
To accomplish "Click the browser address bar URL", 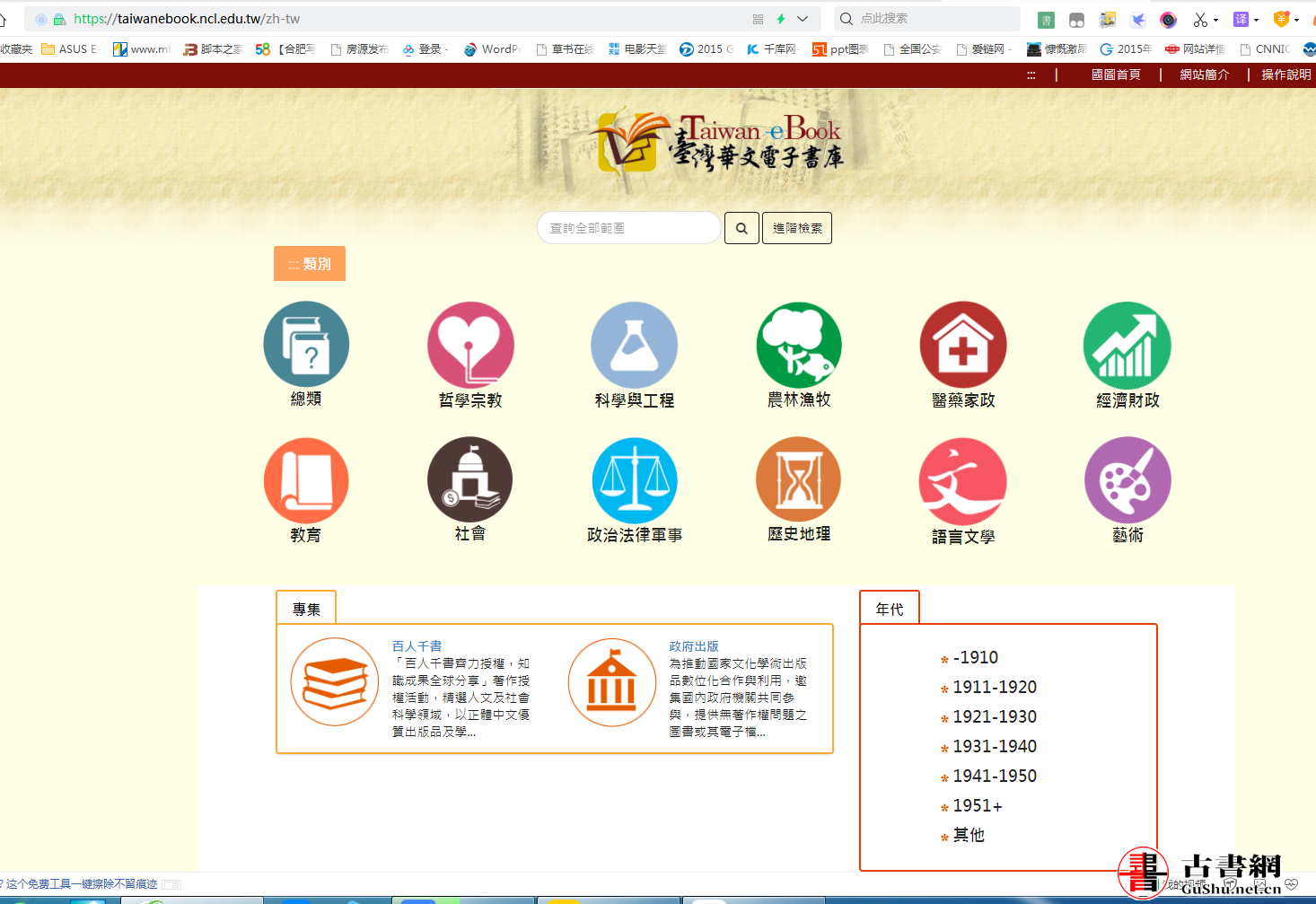I will click(187, 19).
